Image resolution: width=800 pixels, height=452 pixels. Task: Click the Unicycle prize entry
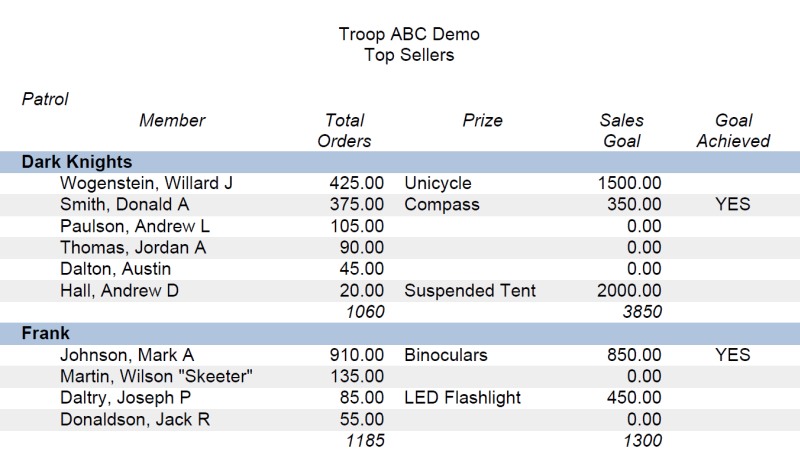coord(438,183)
